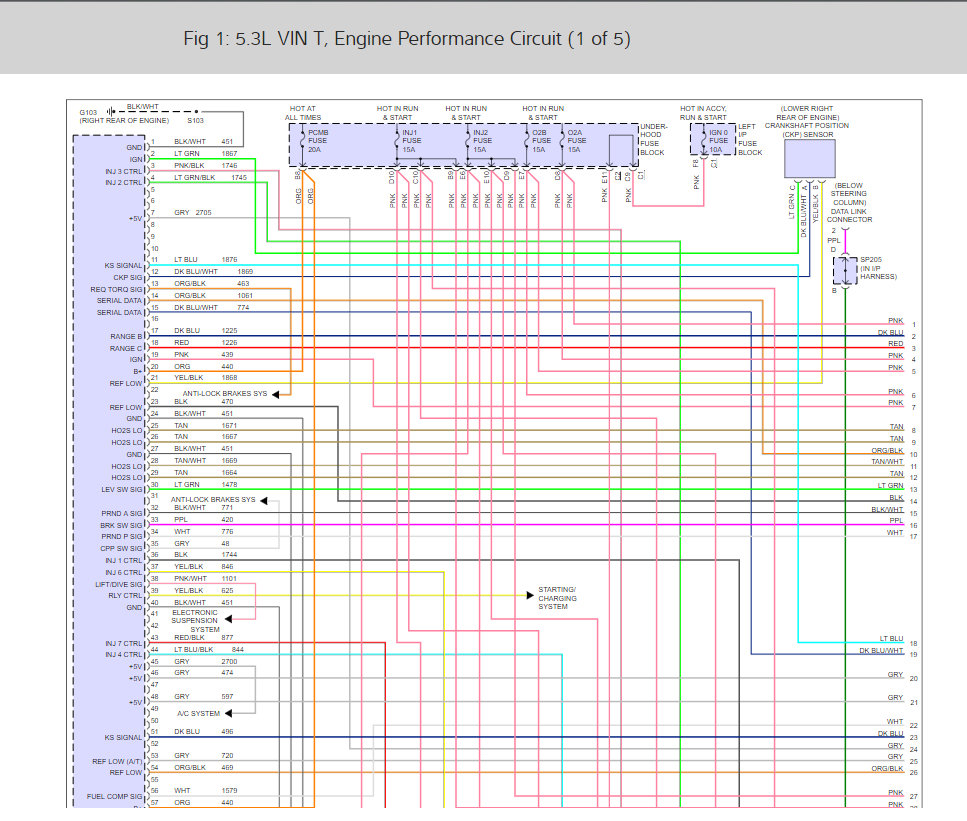Click the A/C System arrow

228,714
